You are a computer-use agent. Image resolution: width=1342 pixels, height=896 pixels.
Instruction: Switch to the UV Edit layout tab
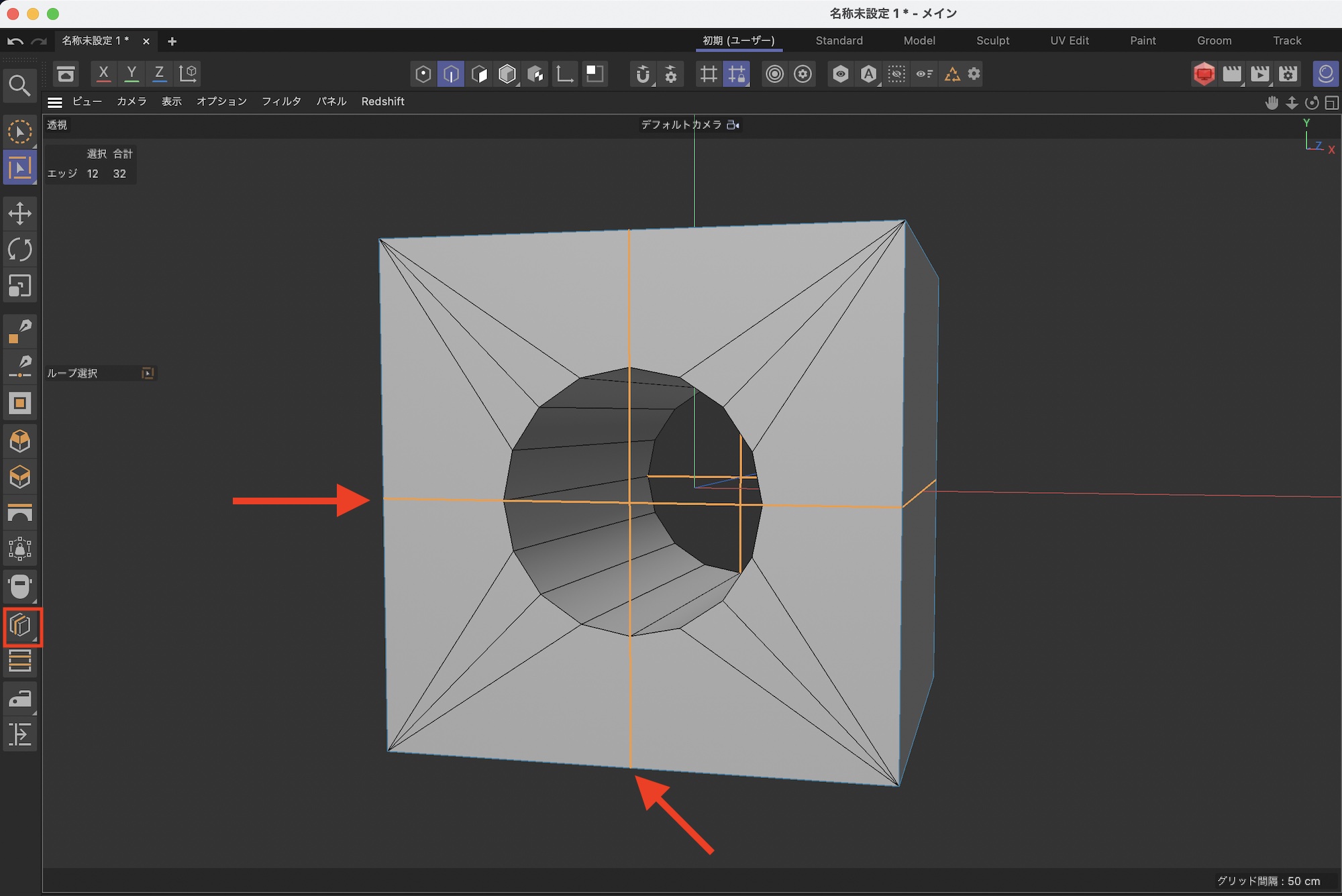(1069, 40)
